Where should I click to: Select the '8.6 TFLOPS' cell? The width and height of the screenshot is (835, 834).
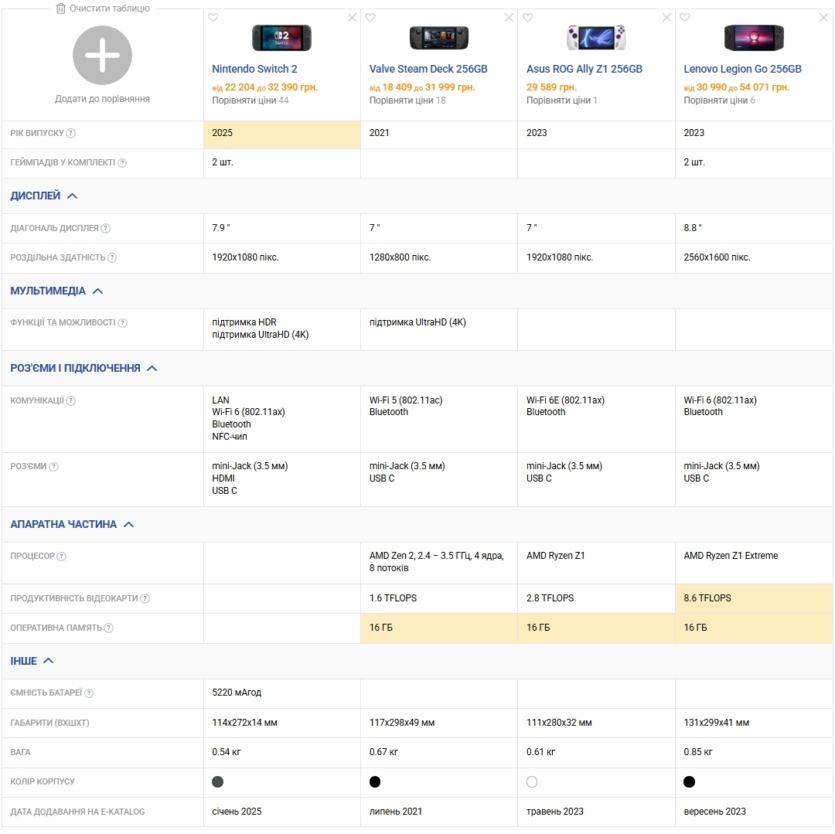point(754,598)
